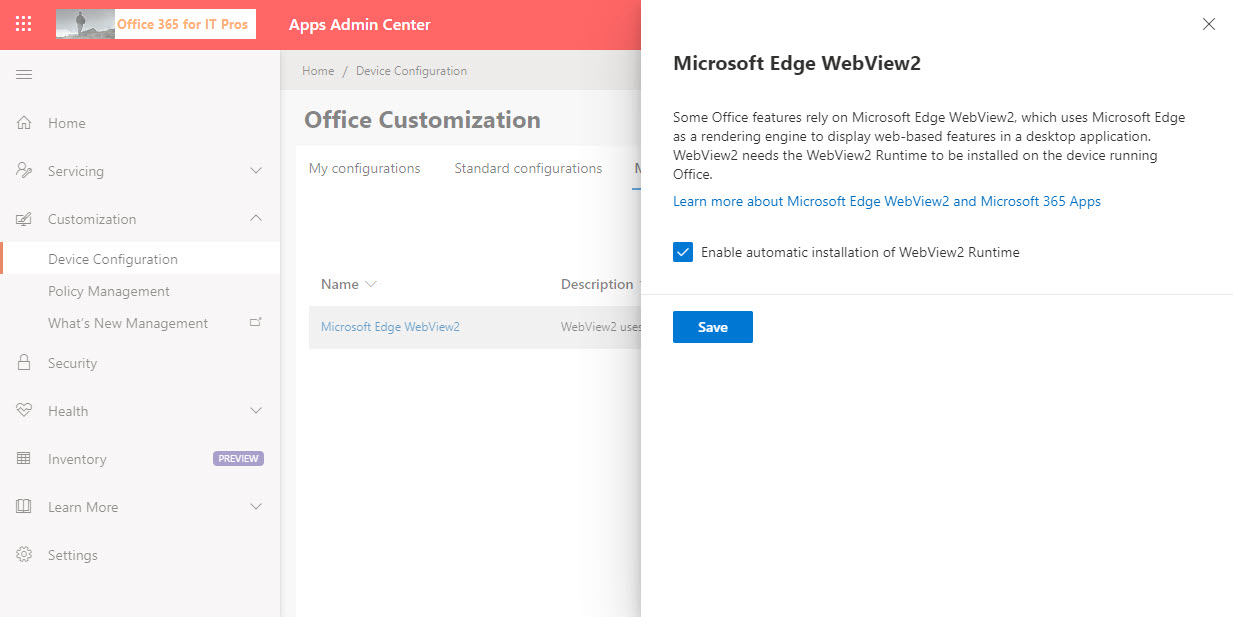Select Policy Management in sidebar

109,291
